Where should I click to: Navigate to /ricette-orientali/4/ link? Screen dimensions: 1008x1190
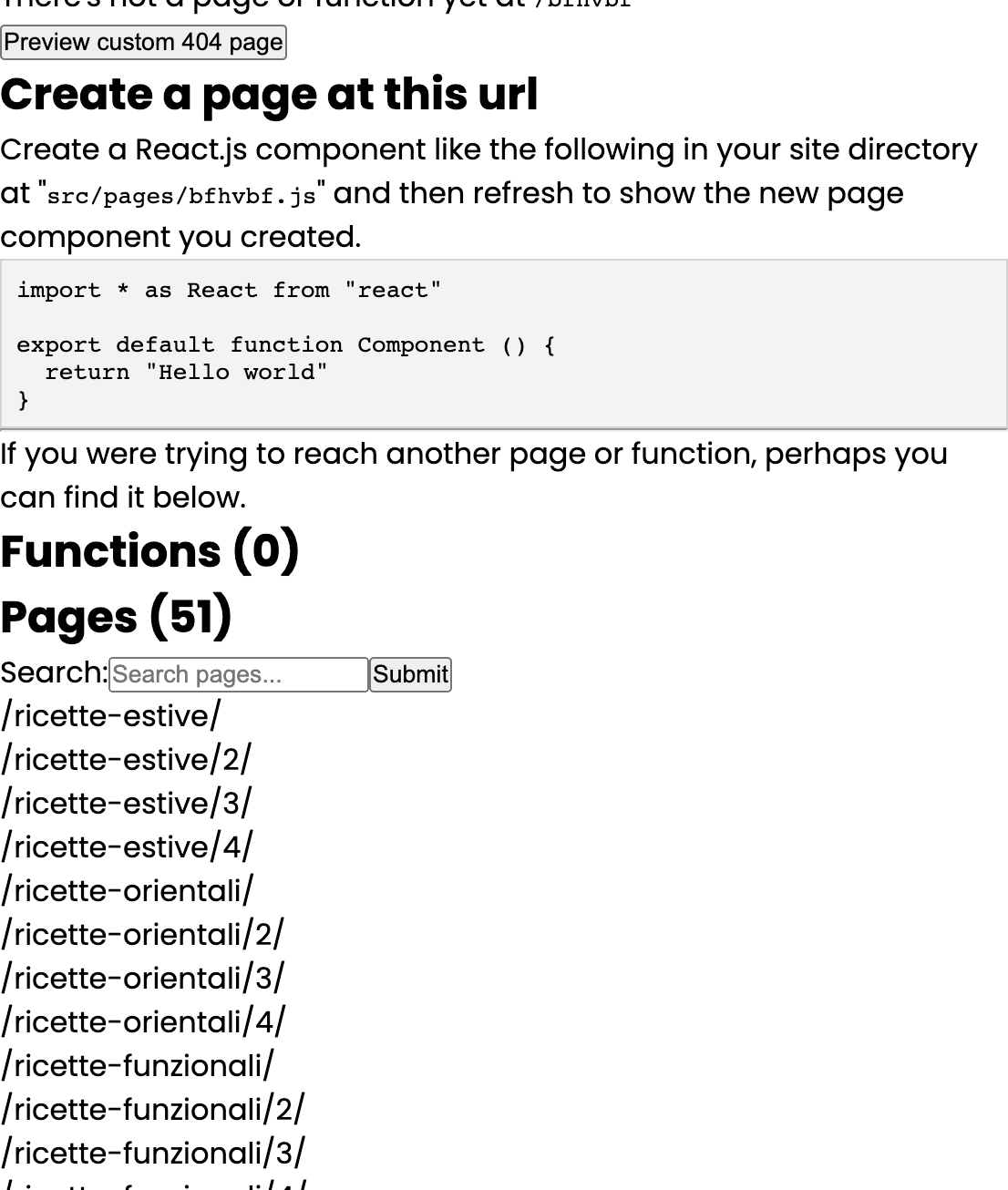pyautogui.click(x=143, y=1022)
